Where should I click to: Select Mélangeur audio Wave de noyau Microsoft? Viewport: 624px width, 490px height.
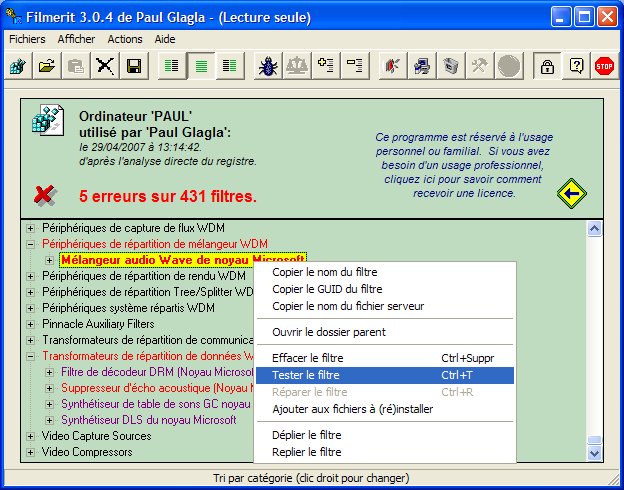click(x=183, y=260)
